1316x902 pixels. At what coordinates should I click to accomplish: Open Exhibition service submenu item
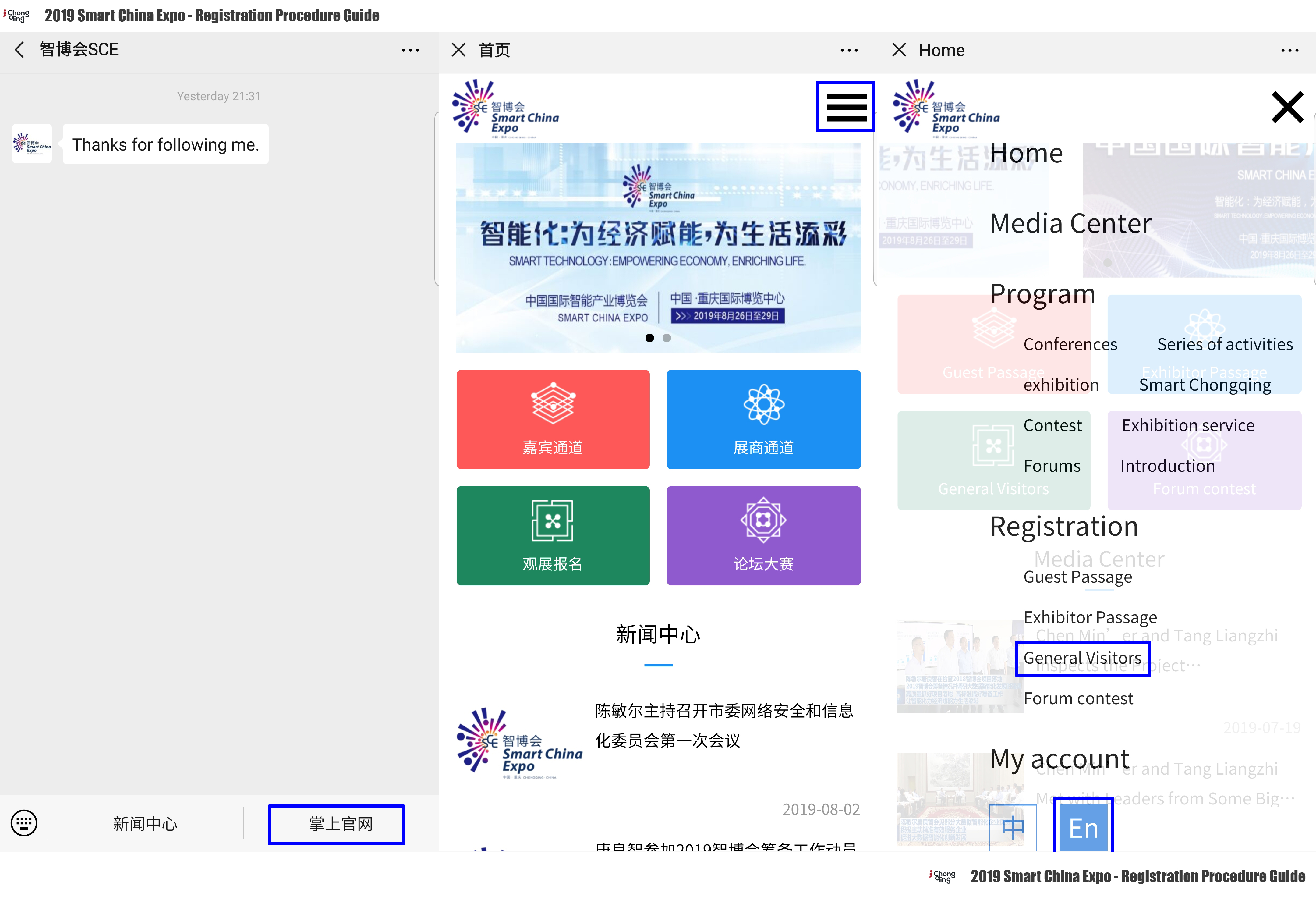[x=1188, y=425]
